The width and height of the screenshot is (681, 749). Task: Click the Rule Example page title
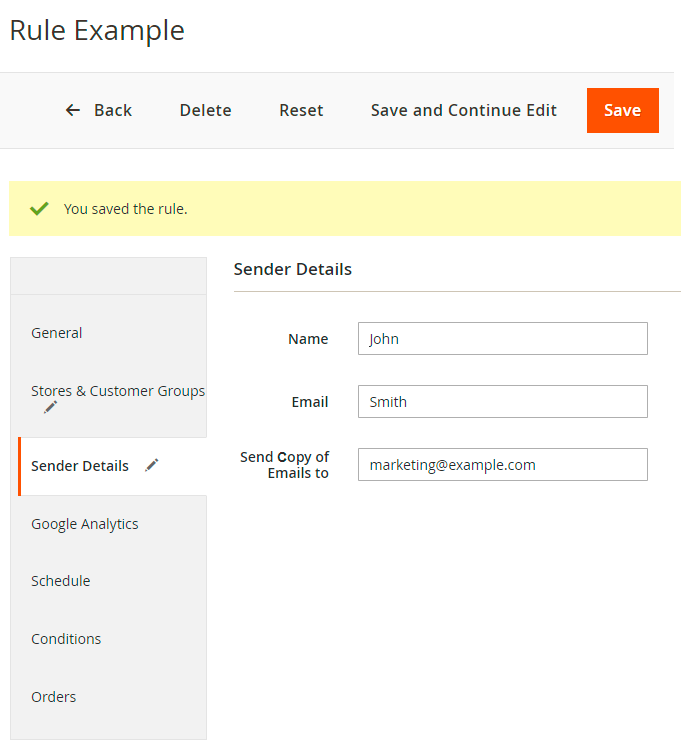[97, 31]
